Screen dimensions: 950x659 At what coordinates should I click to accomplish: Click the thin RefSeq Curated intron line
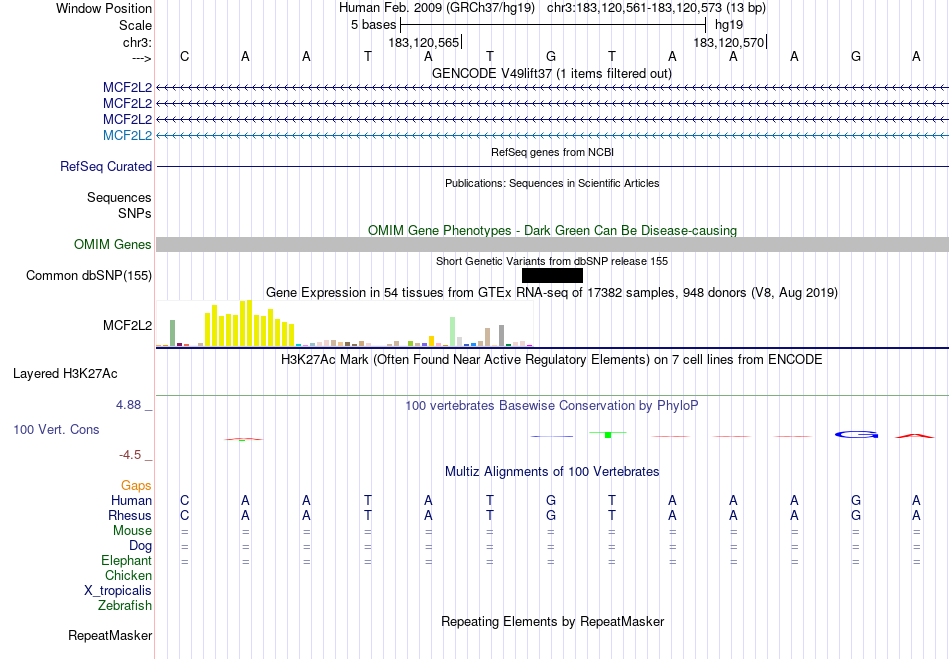pos(552,167)
